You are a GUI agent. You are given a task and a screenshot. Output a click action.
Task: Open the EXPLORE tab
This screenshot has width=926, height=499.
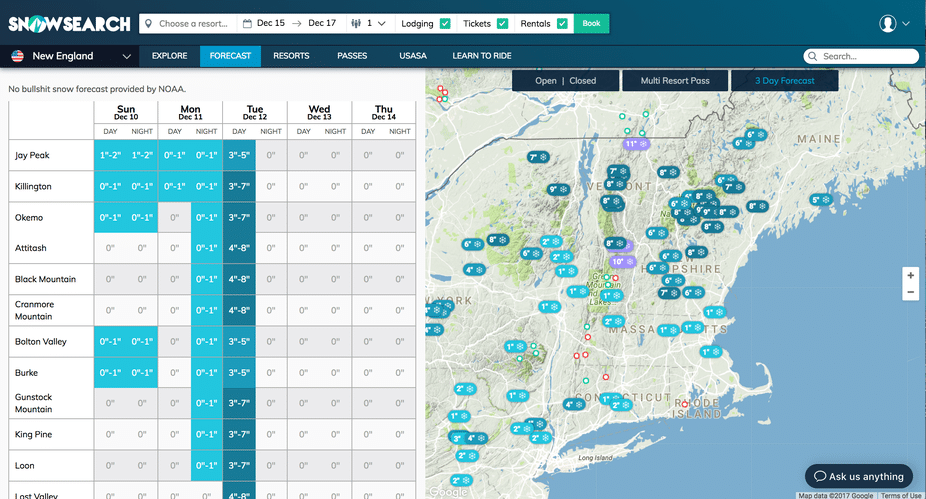click(169, 56)
